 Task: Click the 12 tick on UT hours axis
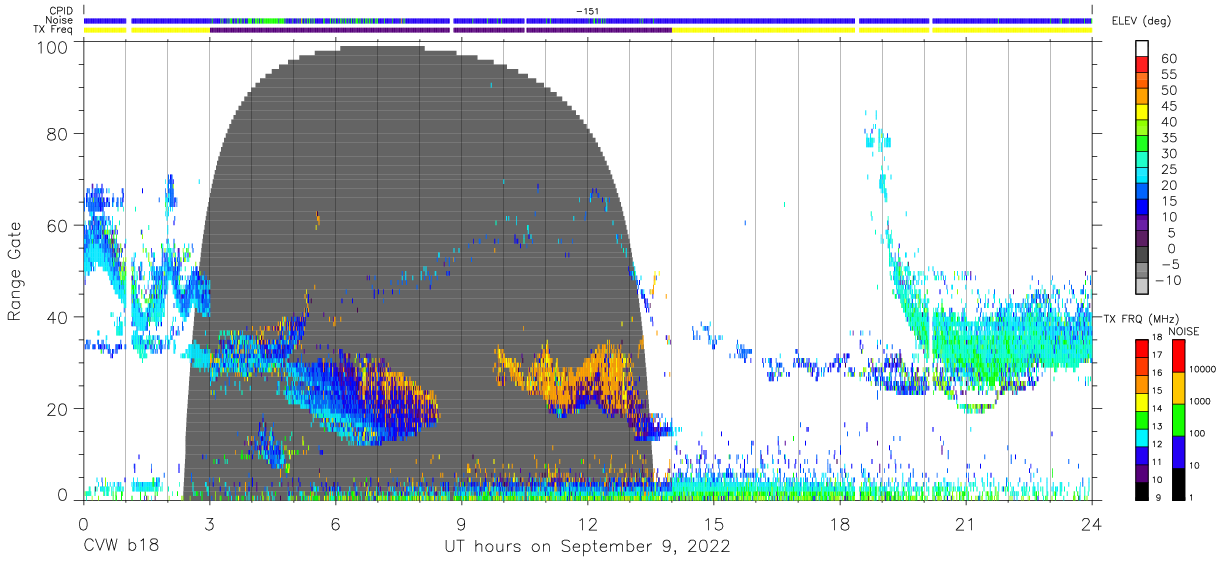pyautogui.click(x=588, y=523)
